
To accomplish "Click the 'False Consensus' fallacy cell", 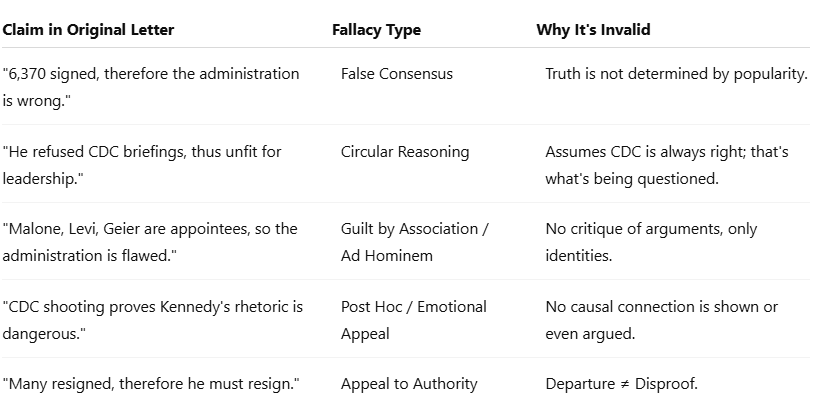I will 396,74.
